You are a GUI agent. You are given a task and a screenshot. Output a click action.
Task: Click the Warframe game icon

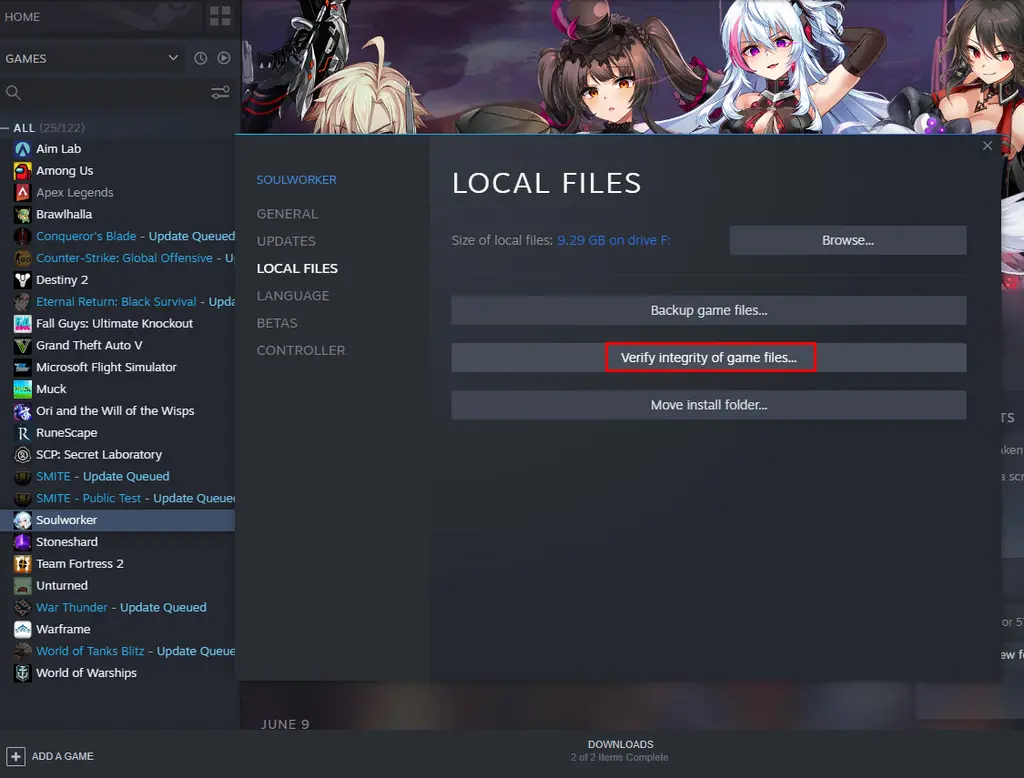[22, 630]
